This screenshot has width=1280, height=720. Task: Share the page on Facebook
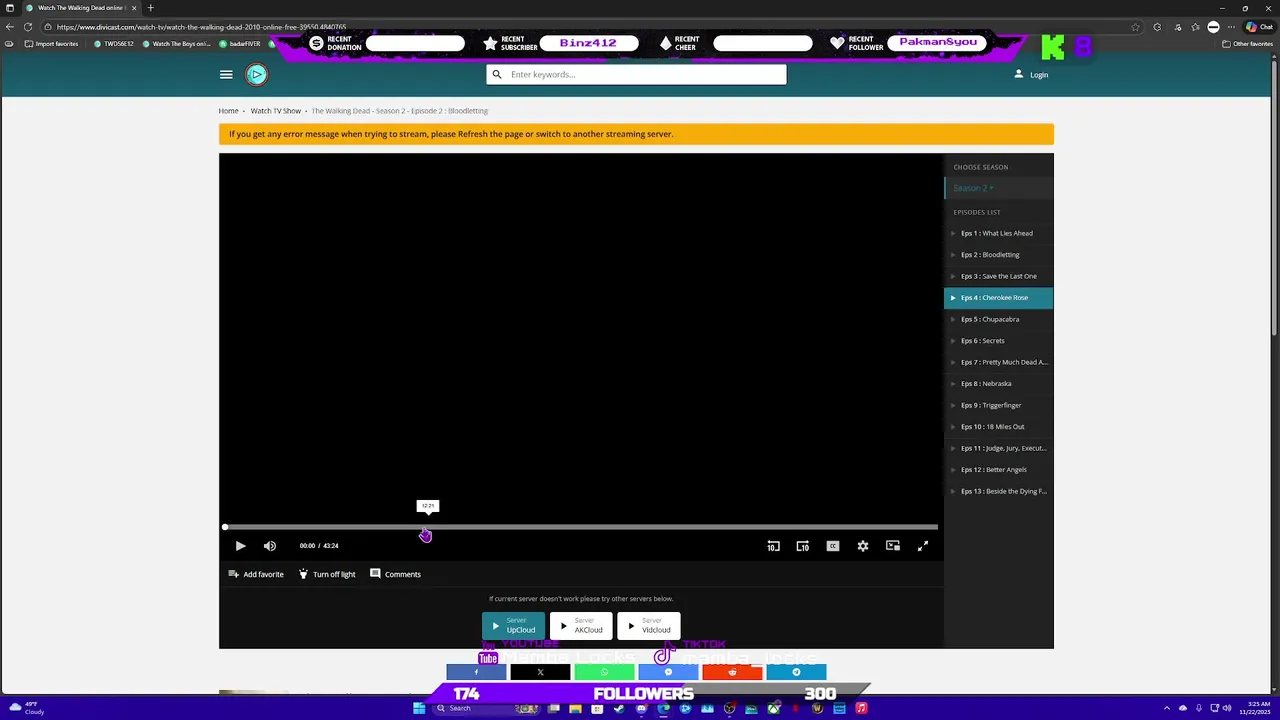coord(476,672)
